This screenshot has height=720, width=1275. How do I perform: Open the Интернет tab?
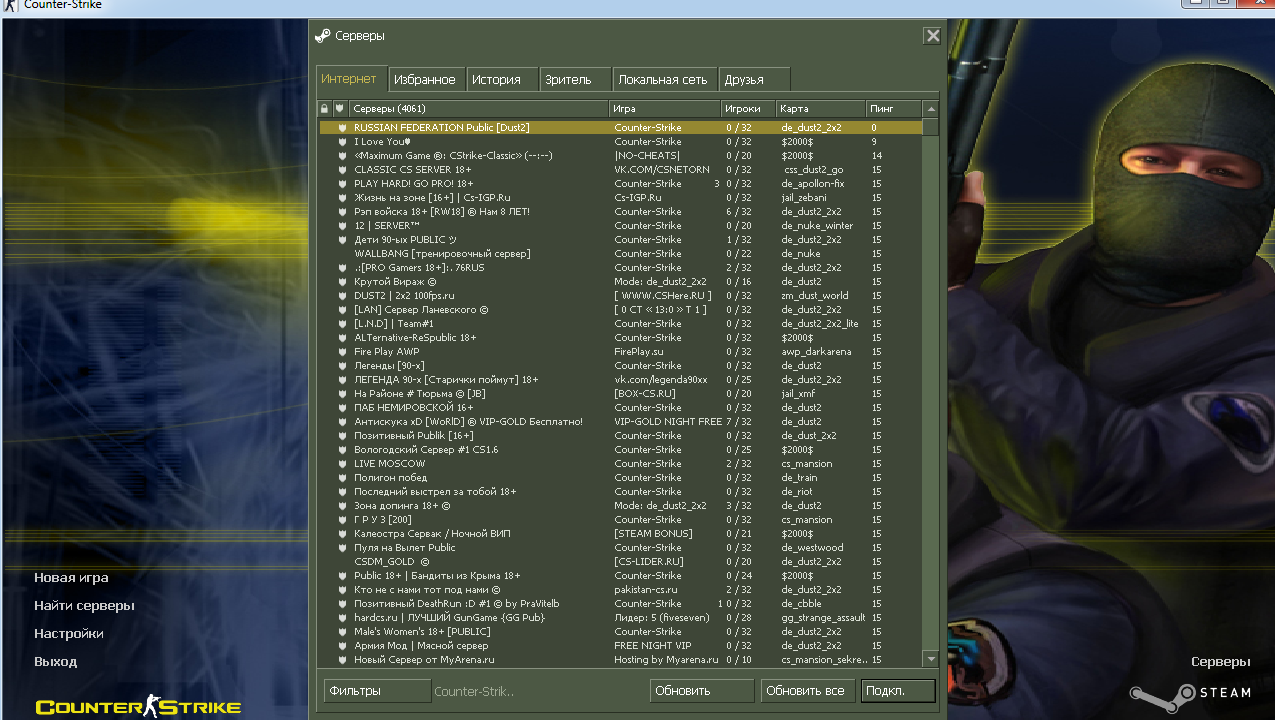pos(349,79)
